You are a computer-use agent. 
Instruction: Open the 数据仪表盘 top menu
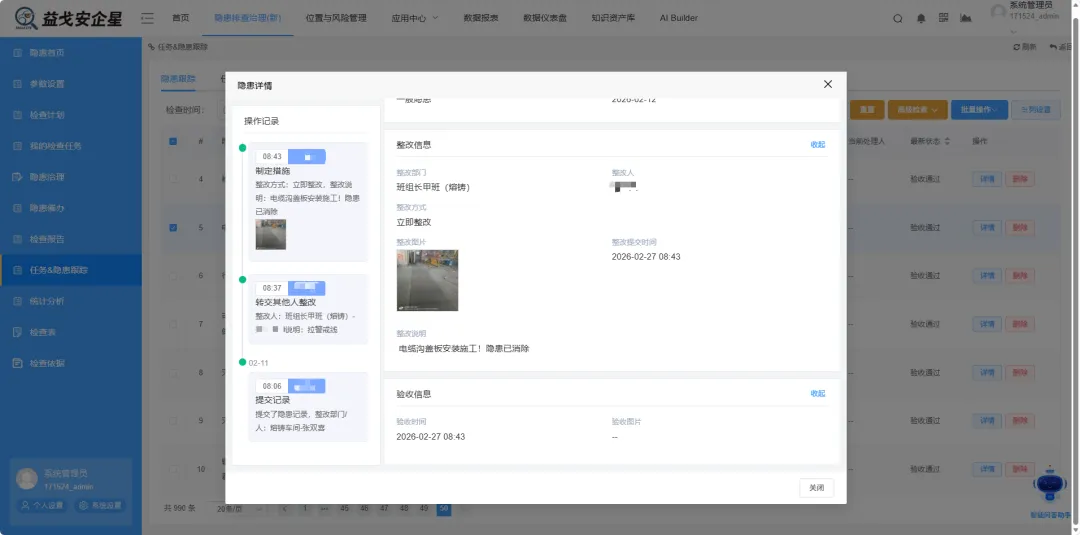[x=545, y=18]
